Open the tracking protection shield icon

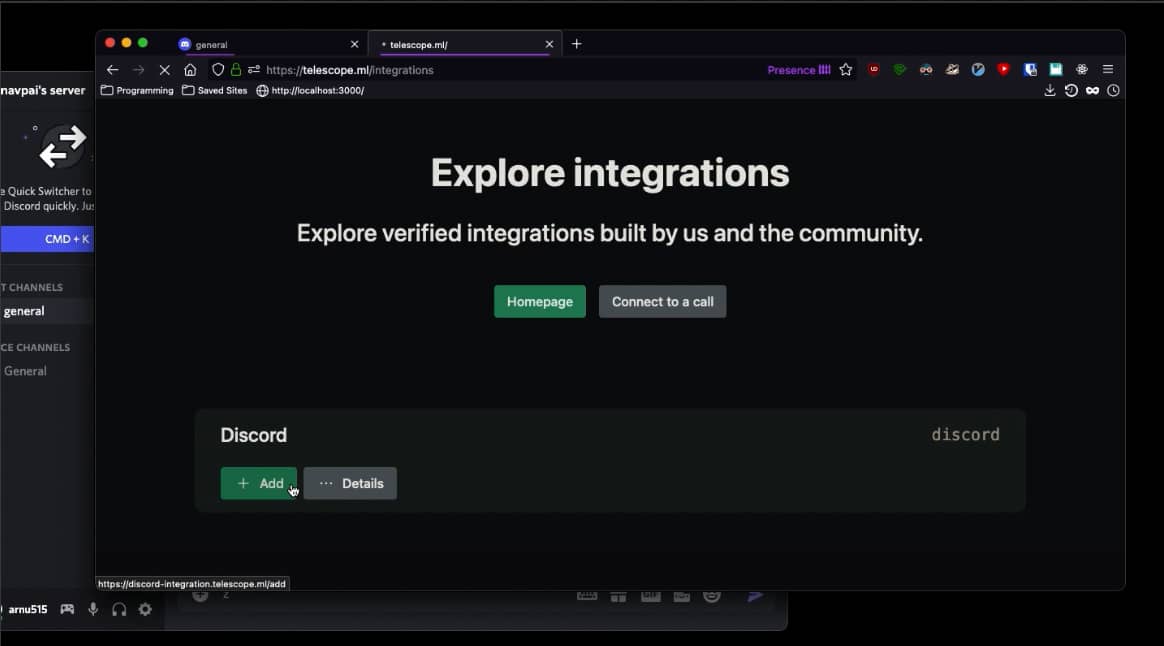[218, 70]
